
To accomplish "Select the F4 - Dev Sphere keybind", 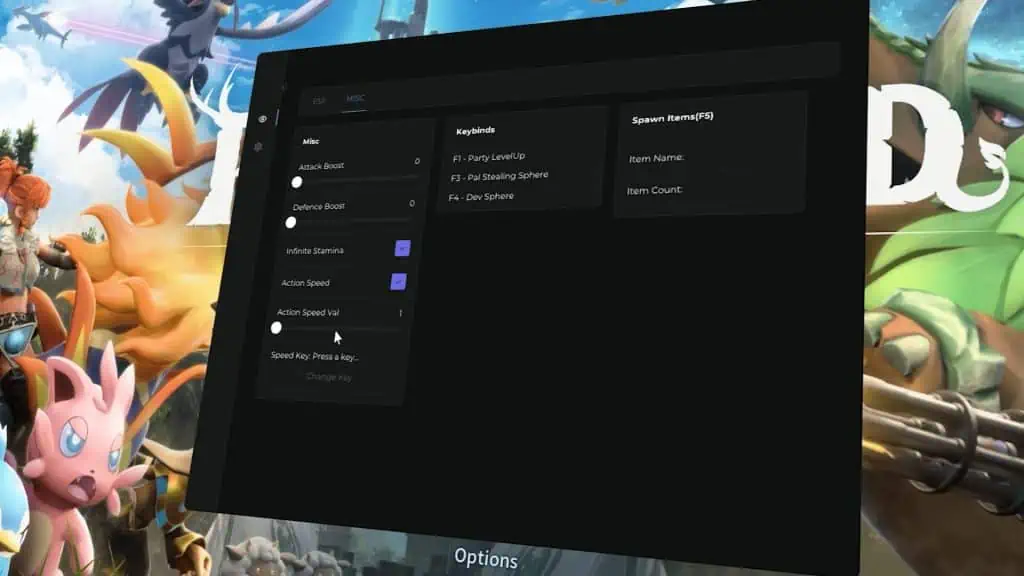I will pyautogui.click(x=481, y=197).
